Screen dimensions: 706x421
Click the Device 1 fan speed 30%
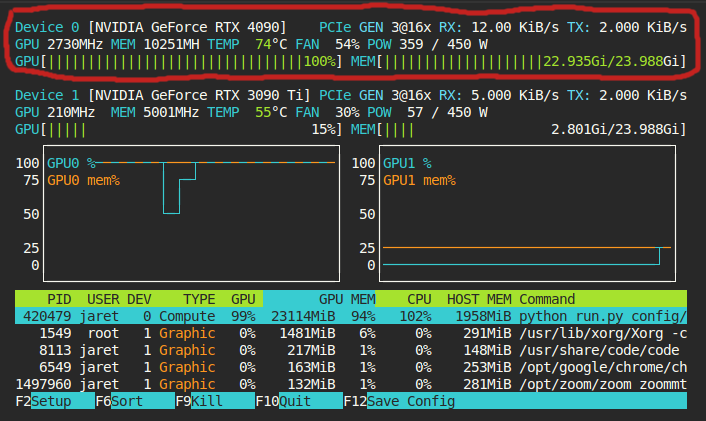pyautogui.click(x=347, y=113)
